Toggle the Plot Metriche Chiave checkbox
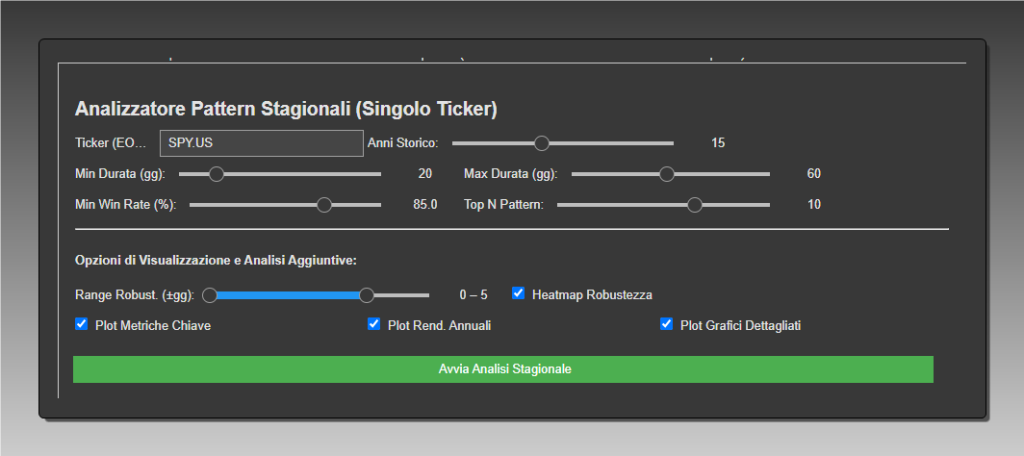 pos(82,324)
